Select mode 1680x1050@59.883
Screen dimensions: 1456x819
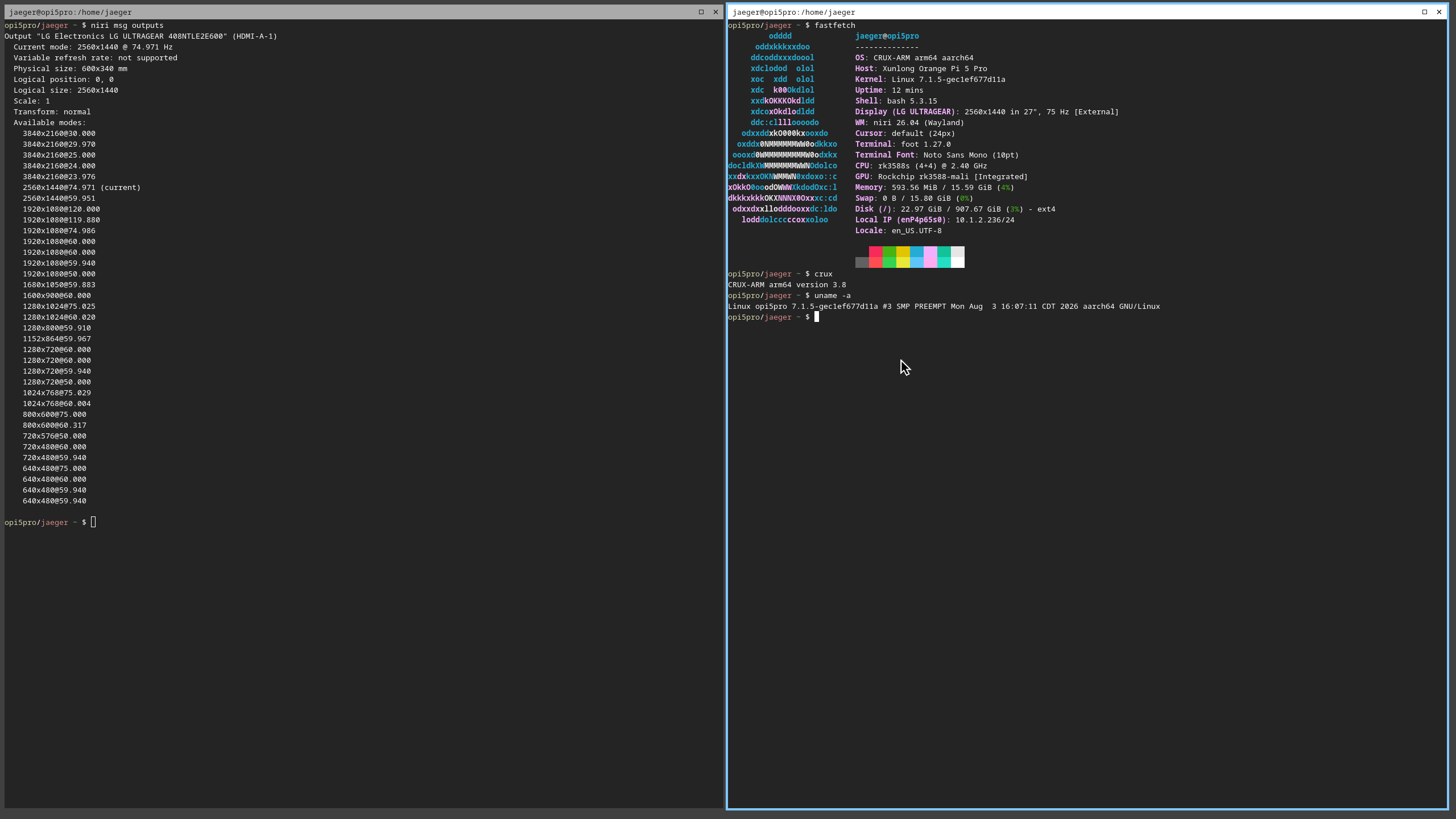tap(59, 285)
